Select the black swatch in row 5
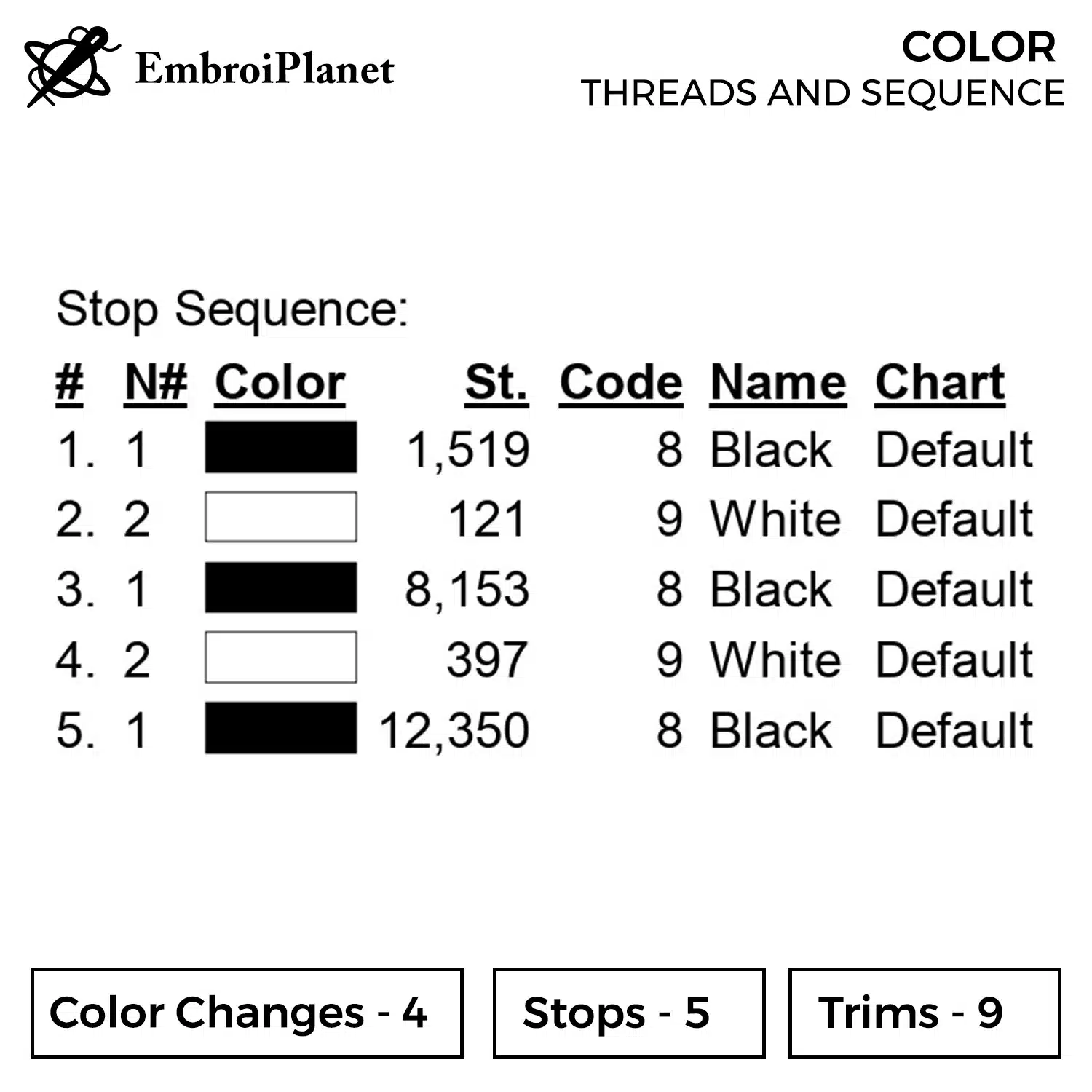The height and width of the screenshot is (1092, 1092). [x=281, y=728]
